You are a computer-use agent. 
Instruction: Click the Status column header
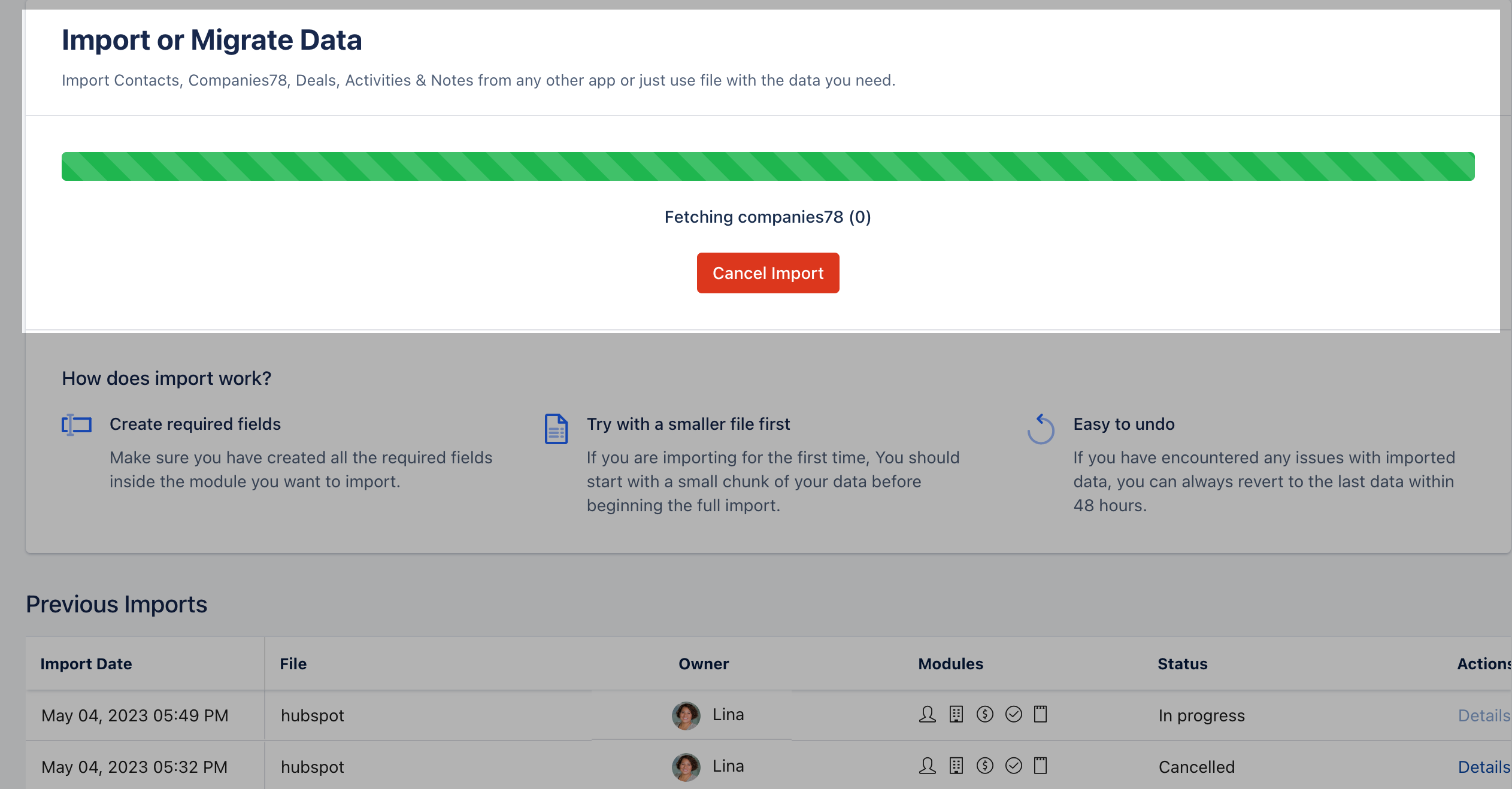pos(1182,664)
